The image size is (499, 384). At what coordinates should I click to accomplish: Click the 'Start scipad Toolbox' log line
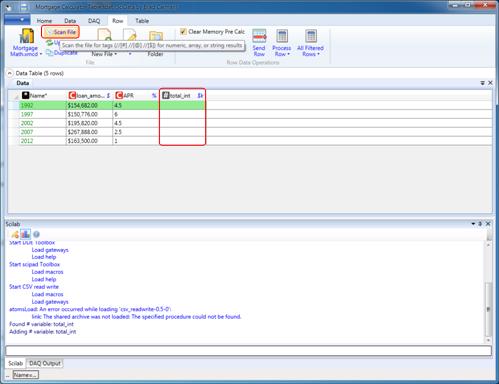coord(34,264)
